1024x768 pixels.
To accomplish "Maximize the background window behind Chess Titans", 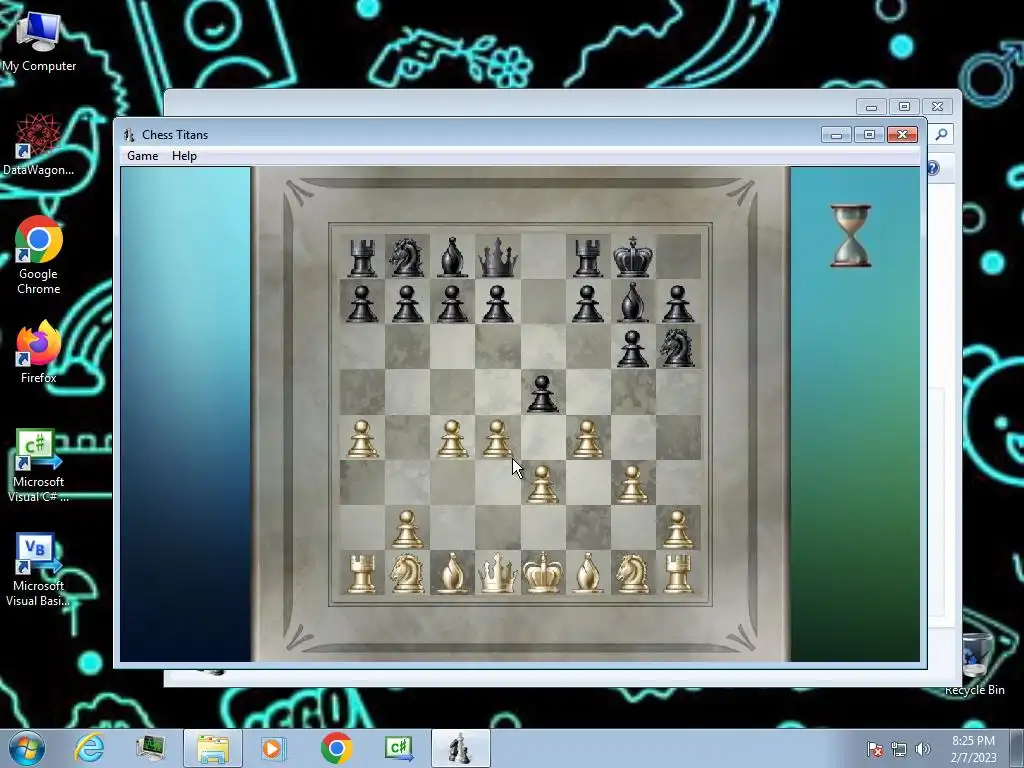I will click(x=904, y=106).
